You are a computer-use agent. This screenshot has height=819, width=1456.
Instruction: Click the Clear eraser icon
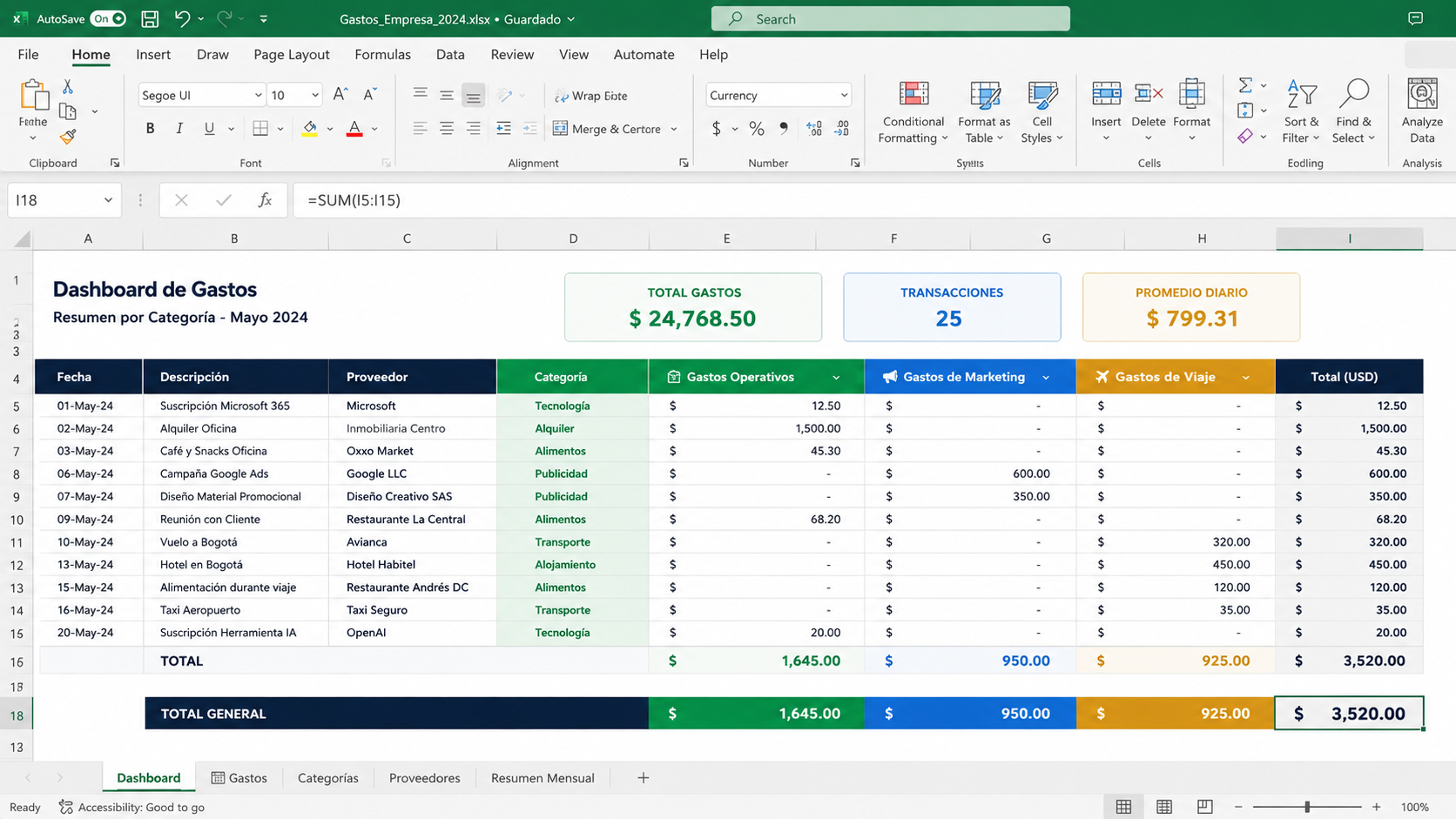pos(1245,137)
